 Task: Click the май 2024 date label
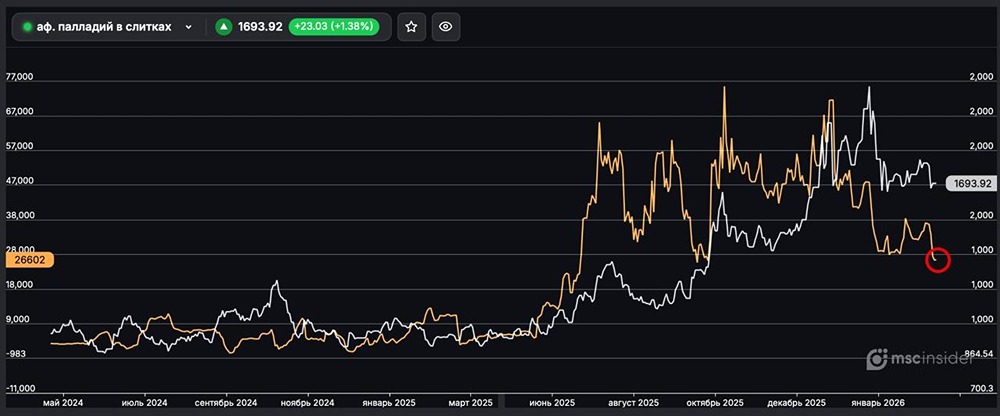[x=63, y=402]
